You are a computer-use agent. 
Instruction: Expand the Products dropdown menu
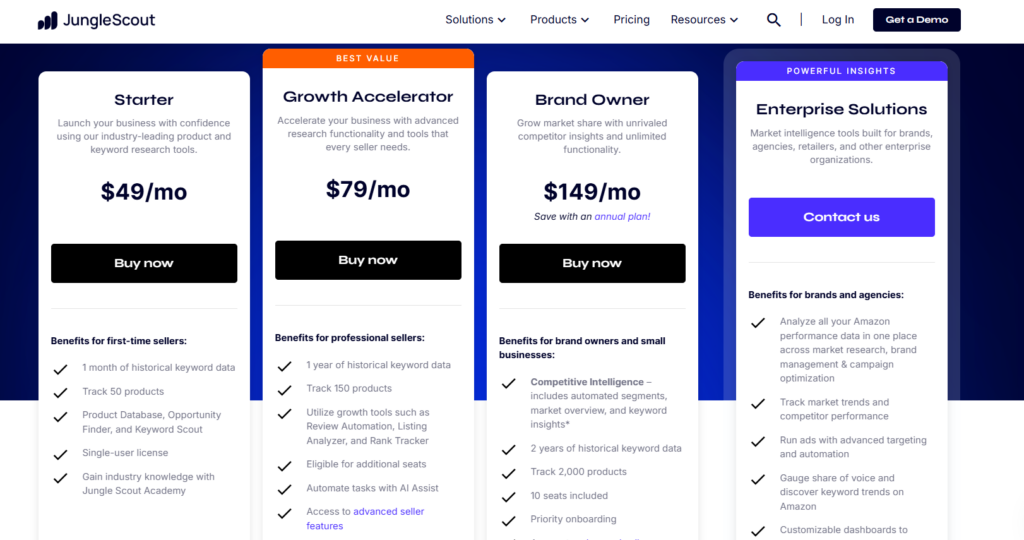[x=560, y=20]
